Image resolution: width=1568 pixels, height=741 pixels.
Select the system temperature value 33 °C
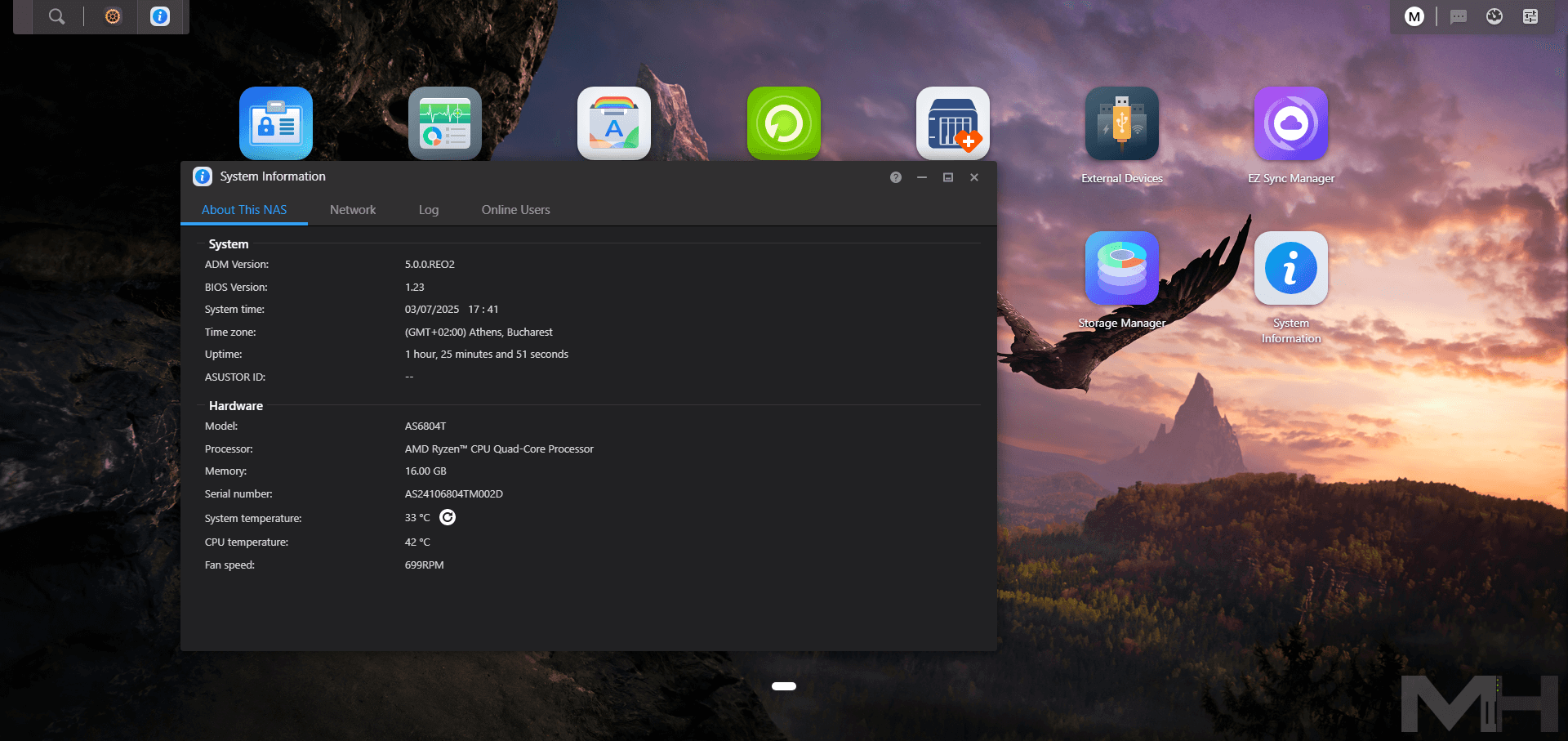[x=417, y=518]
